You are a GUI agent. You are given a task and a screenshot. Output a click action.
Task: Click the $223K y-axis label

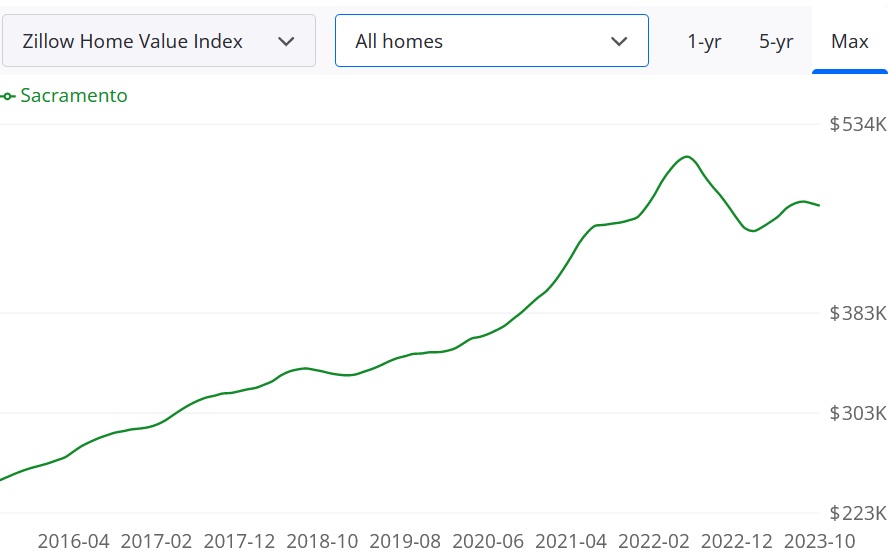858,513
